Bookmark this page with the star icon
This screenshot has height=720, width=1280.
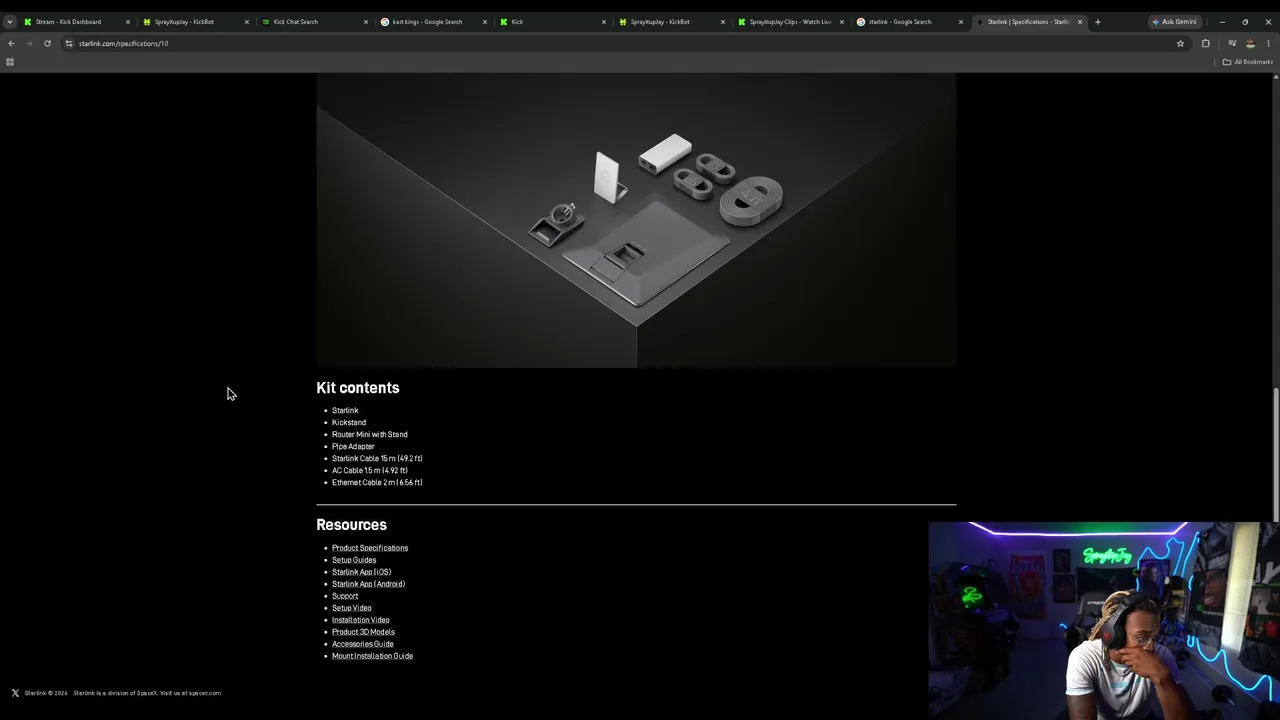pos(1180,43)
